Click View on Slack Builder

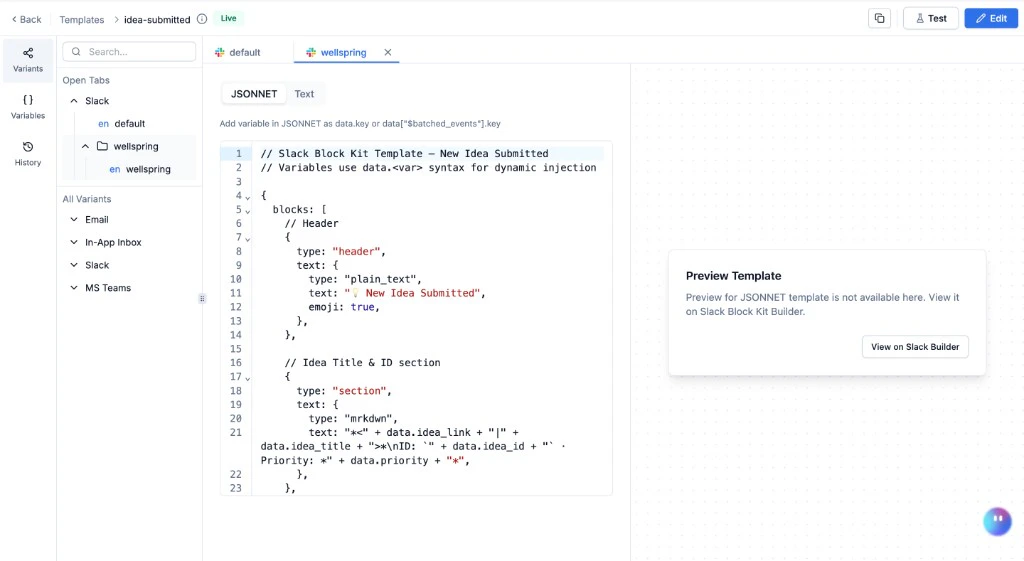[x=915, y=347]
